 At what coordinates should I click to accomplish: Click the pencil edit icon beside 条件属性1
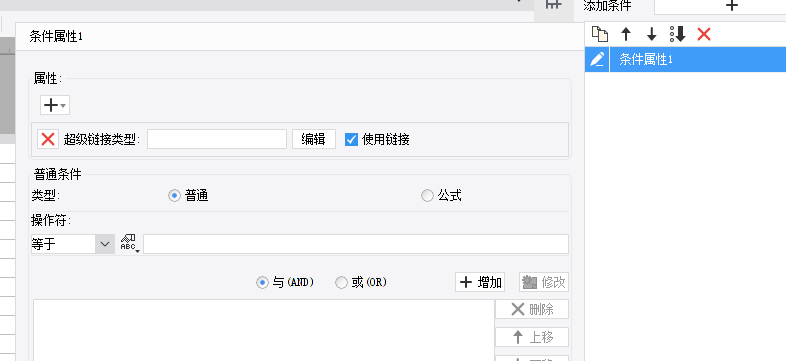pos(597,59)
